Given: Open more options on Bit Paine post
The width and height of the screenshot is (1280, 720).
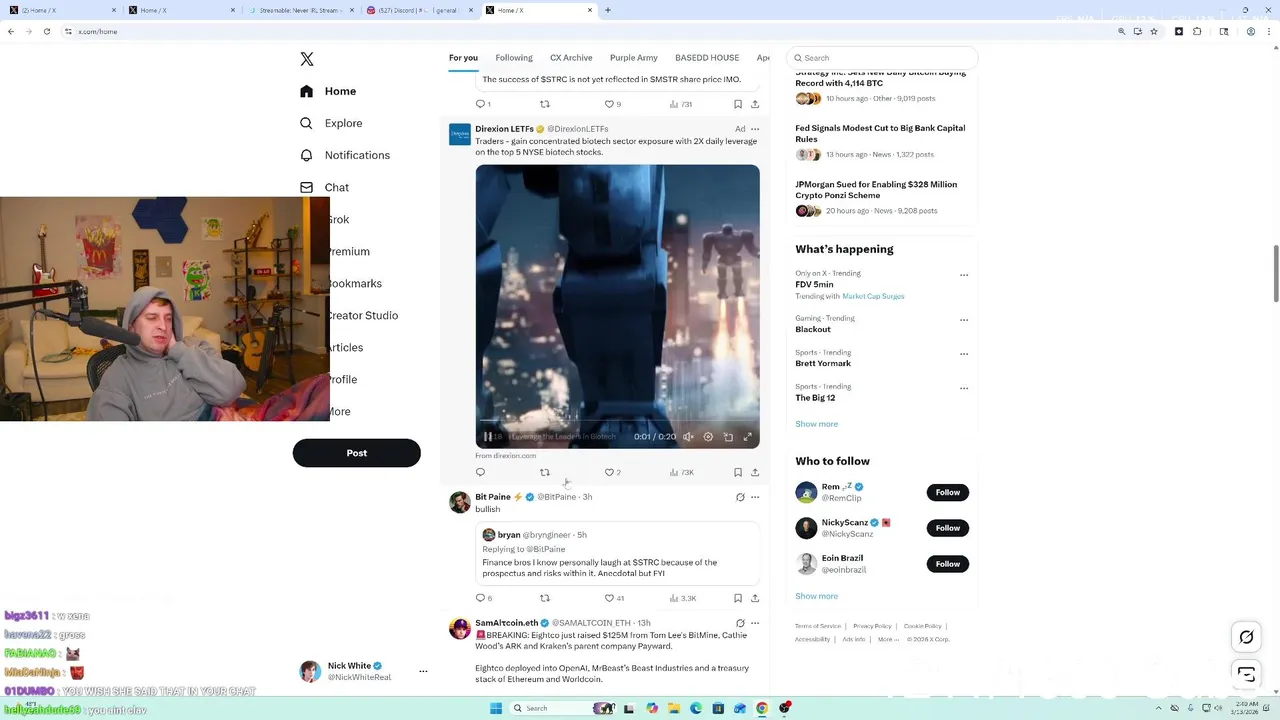Looking at the screenshot, I should (x=755, y=497).
